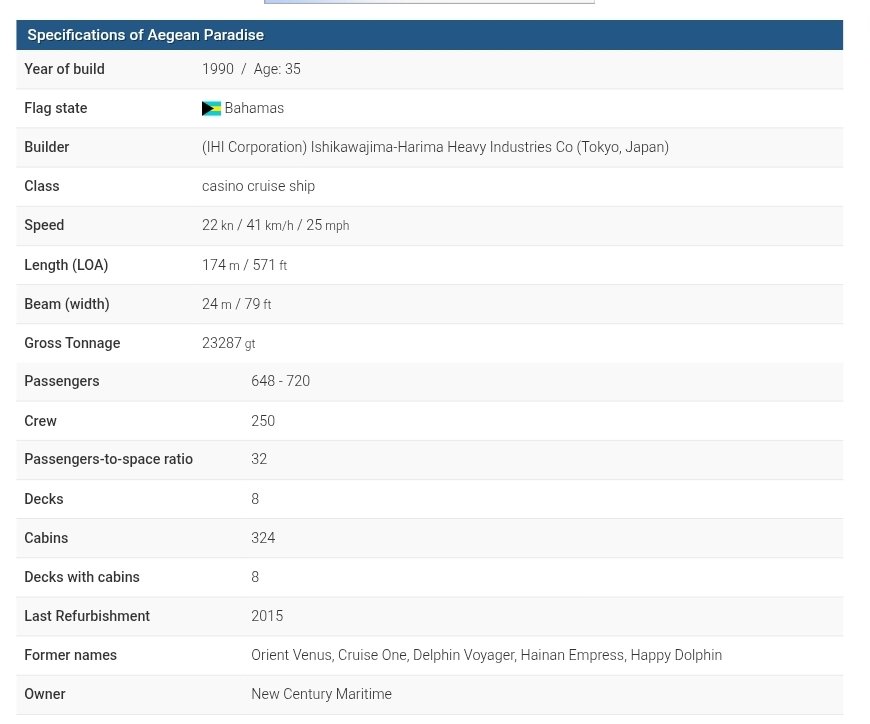Click the passengers value 648 - 720
The image size is (870, 724).
tap(280, 381)
